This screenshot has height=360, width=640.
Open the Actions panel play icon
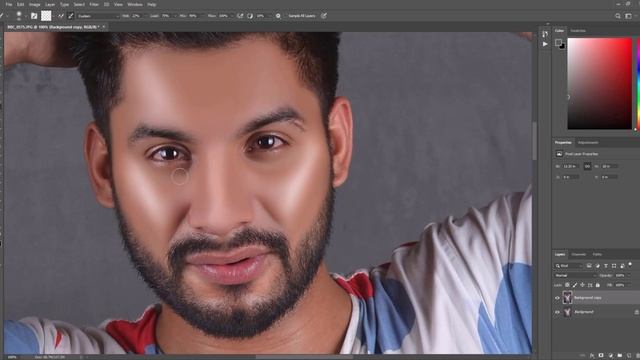click(545, 44)
